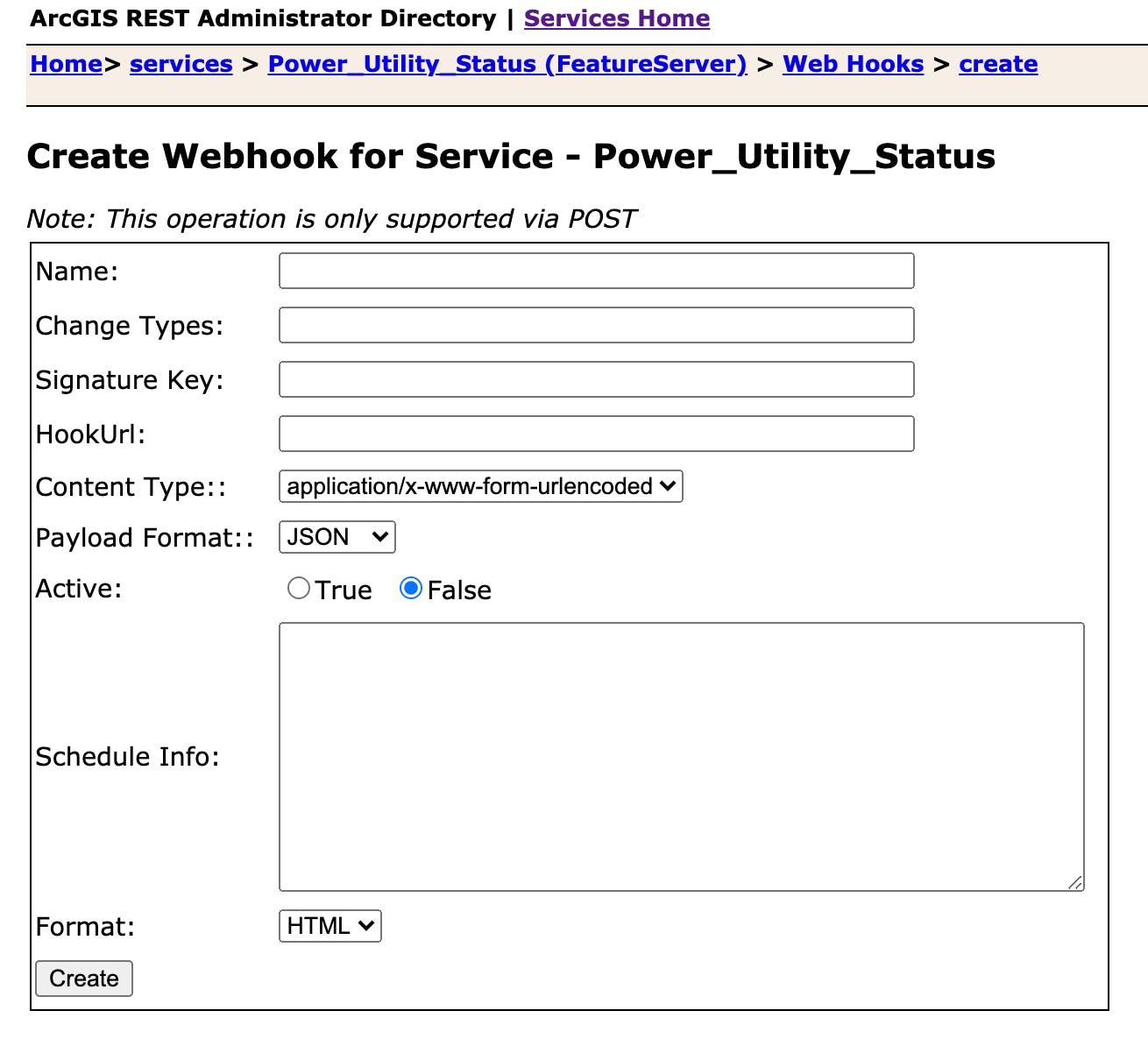1148x1046 pixels.
Task: Click the 'Schedule Info:' label
Action: (x=128, y=757)
